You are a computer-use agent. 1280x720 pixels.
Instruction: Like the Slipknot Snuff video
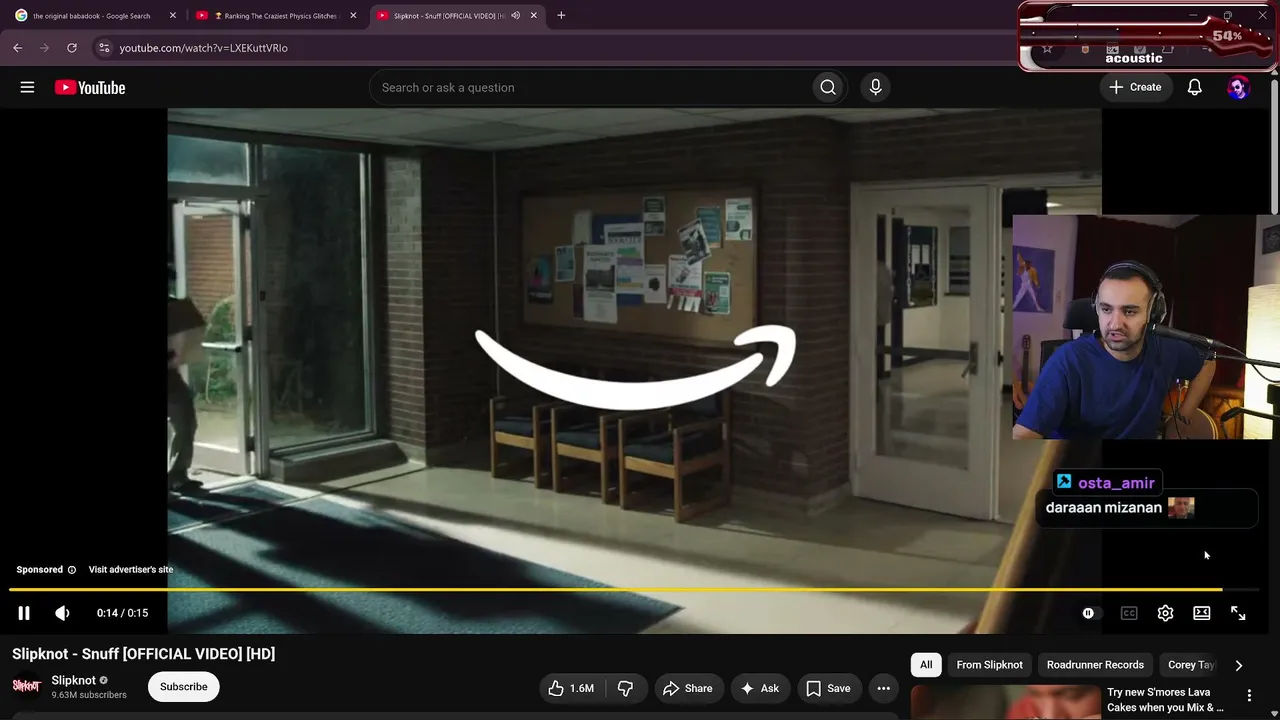(x=571, y=688)
